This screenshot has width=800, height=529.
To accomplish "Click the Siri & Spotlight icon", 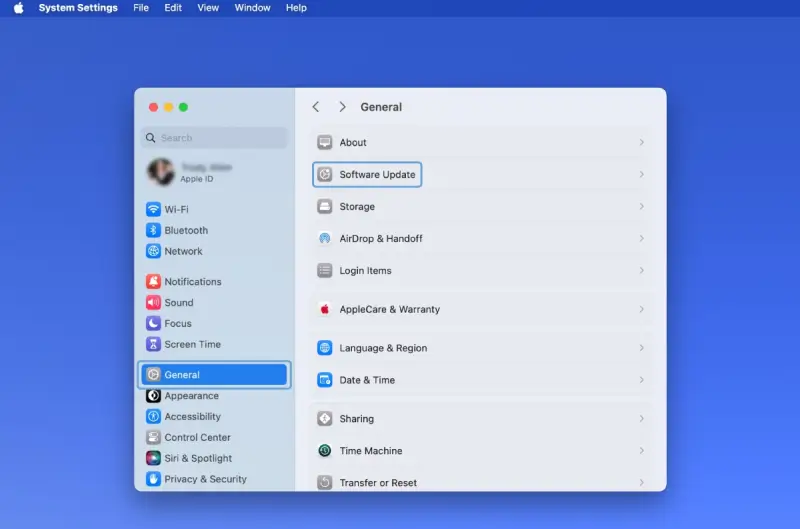I will 153,458.
